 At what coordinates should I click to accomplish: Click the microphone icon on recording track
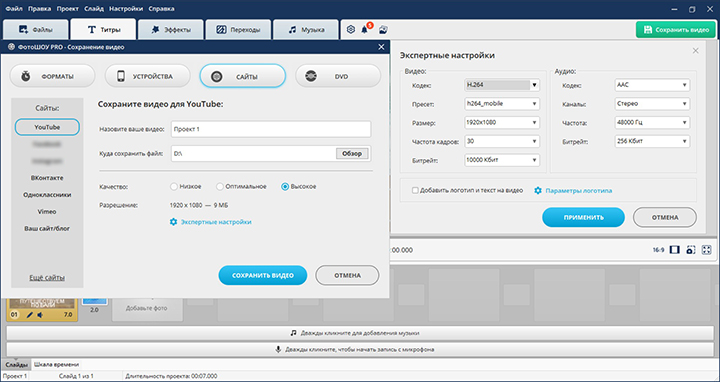coord(278,349)
